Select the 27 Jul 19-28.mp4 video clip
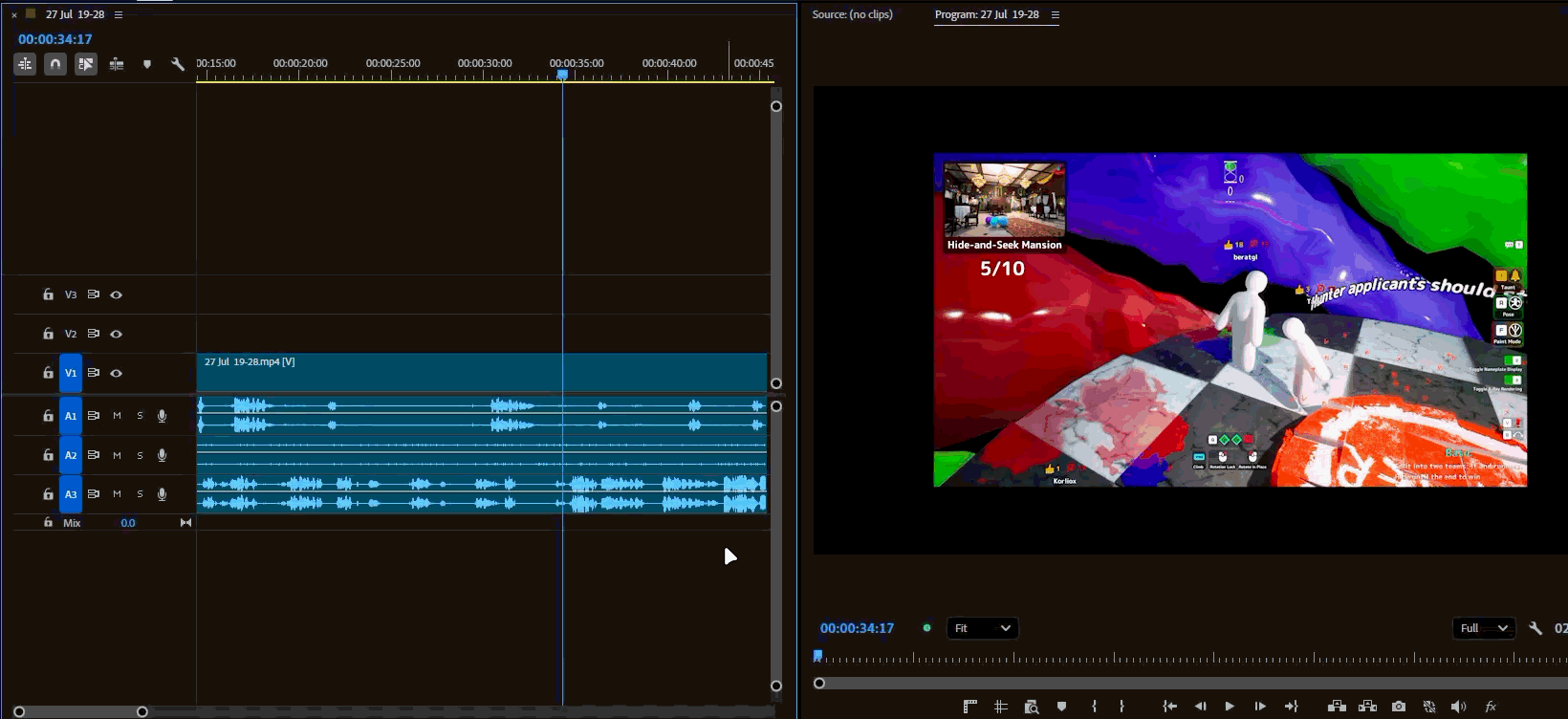The width and height of the screenshot is (1568, 719). pos(482,373)
